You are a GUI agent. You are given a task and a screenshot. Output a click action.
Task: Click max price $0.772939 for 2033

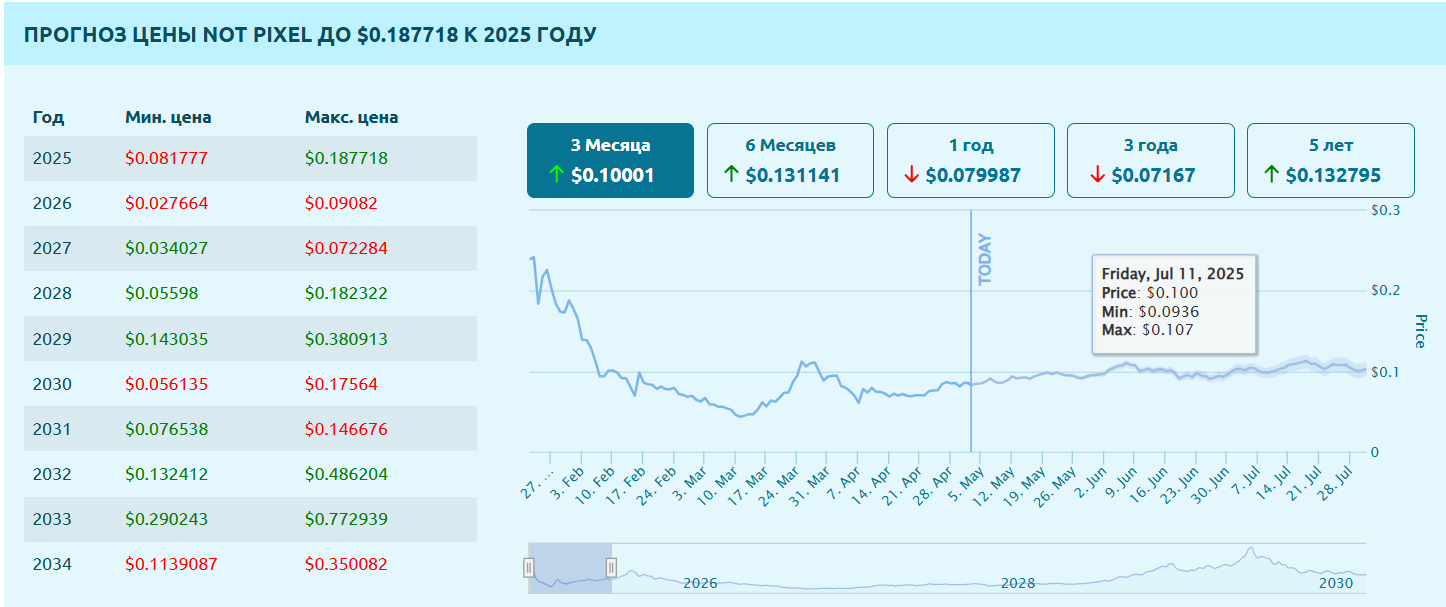346,519
